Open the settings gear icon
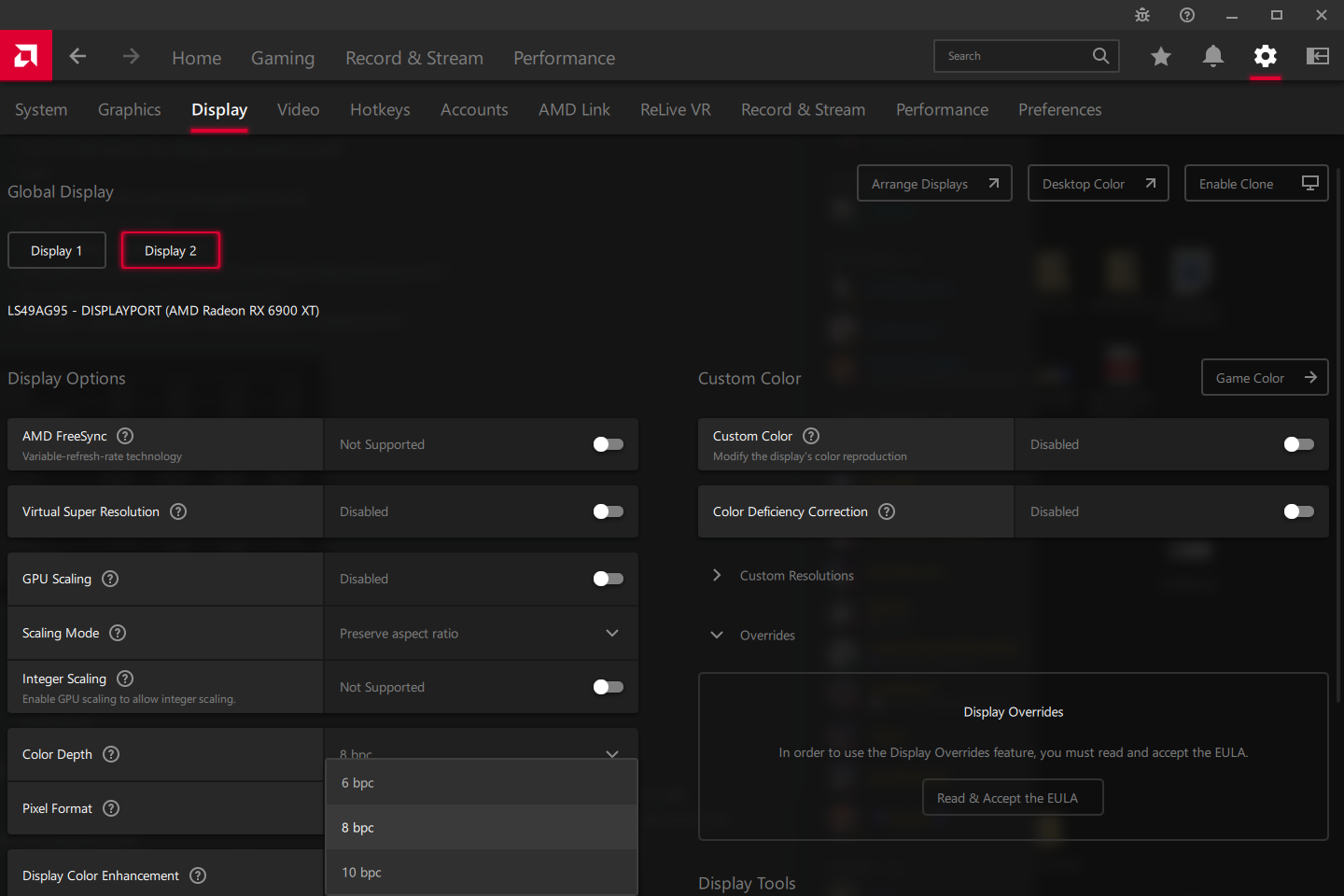 1266,57
